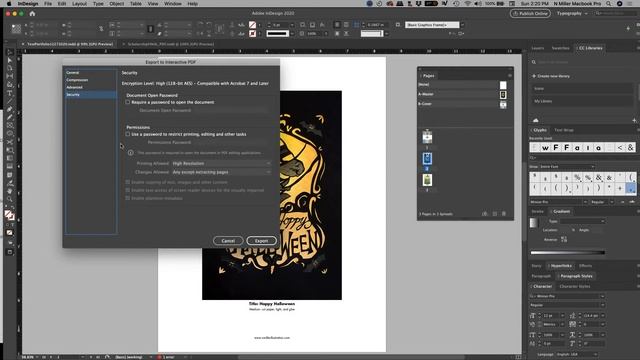Screen dimensions: 640x360
Task: Open the Layout menu in menu bar
Action: point(79,3)
